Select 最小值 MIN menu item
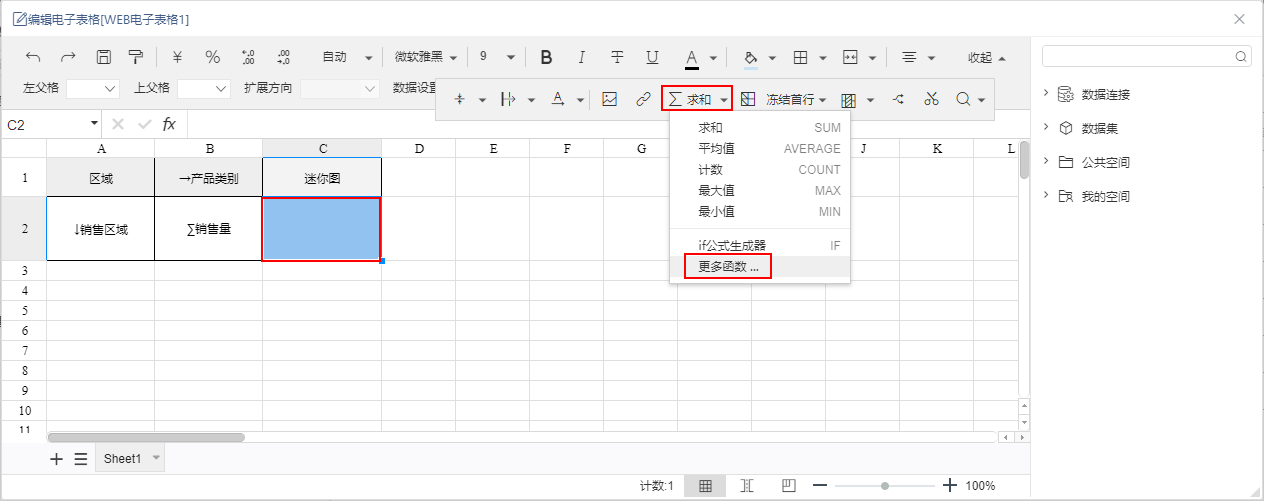 (x=760, y=212)
